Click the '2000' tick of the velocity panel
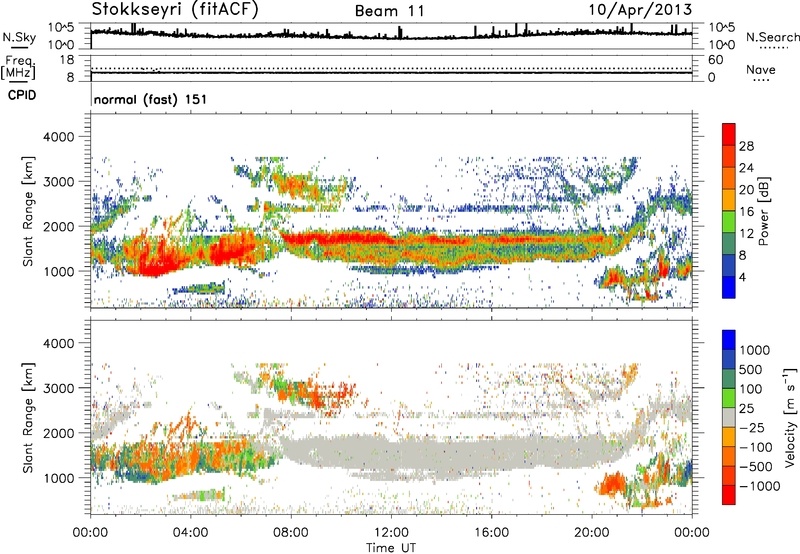Image resolution: width=800 pixels, height=554 pixels. [x=59, y=433]
